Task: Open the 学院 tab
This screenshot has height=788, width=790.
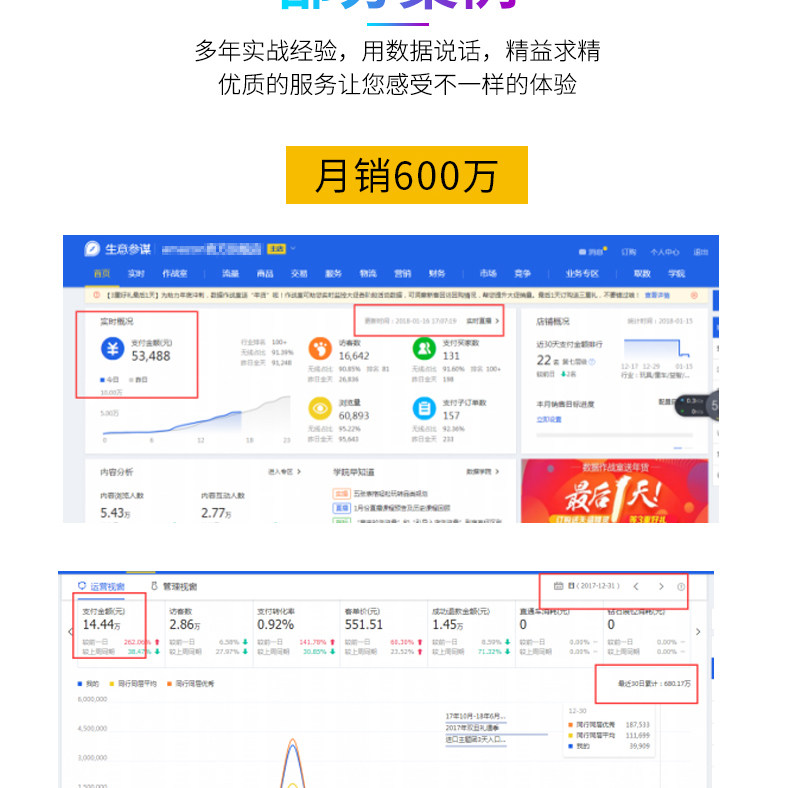Action: 677,273
